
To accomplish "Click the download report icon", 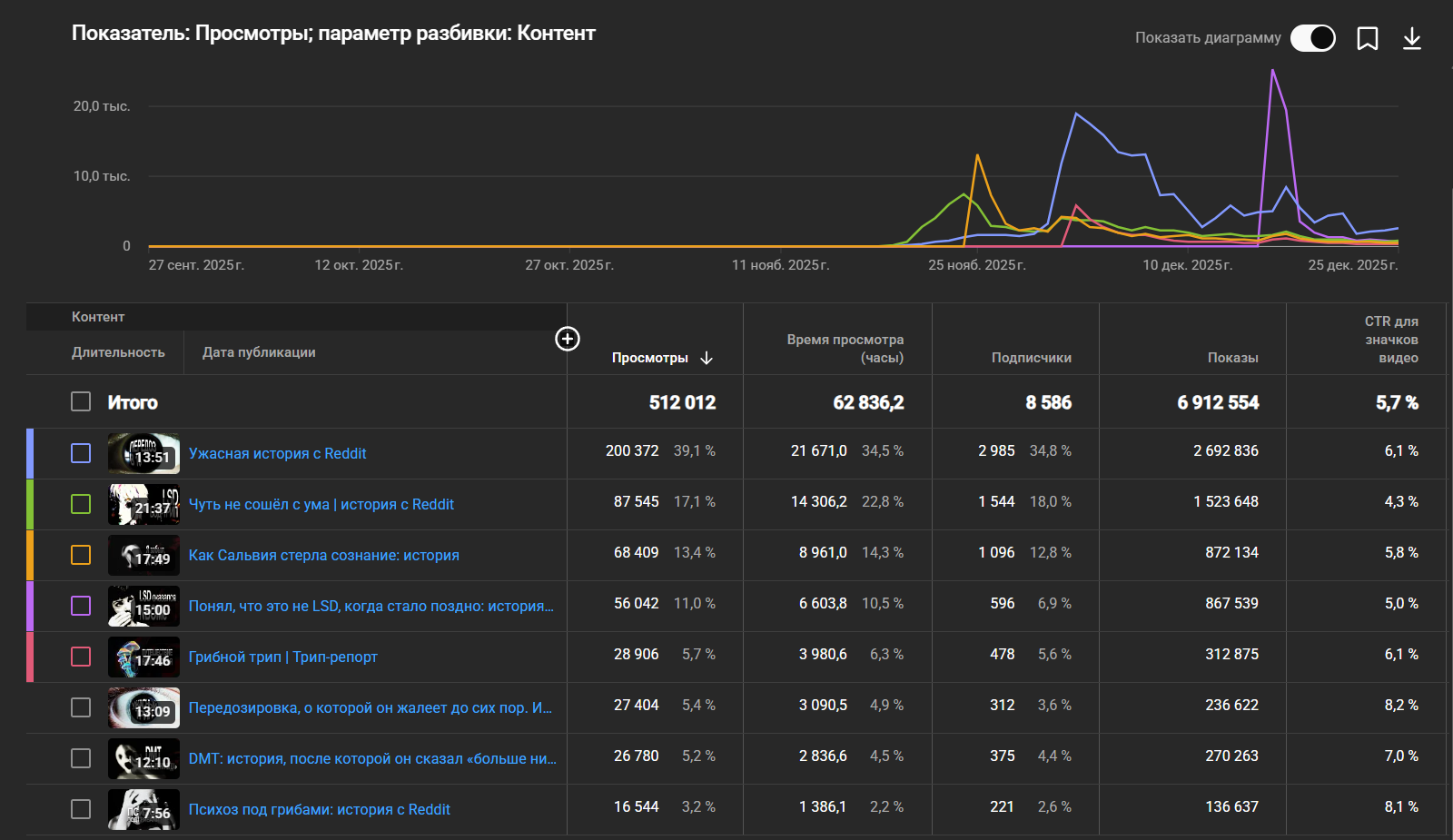I will 1411,38.
